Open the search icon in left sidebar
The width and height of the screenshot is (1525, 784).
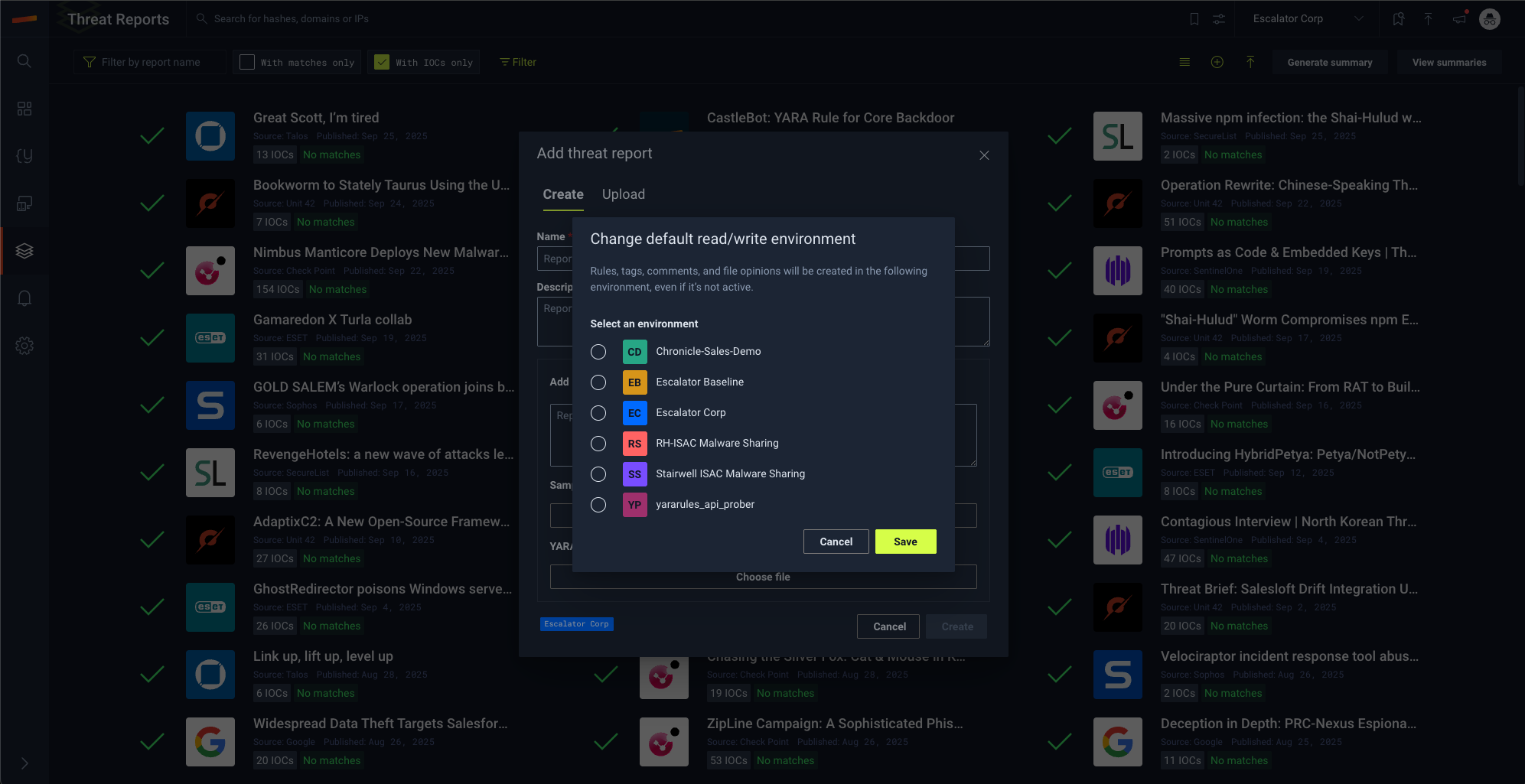tap(24, 60)
